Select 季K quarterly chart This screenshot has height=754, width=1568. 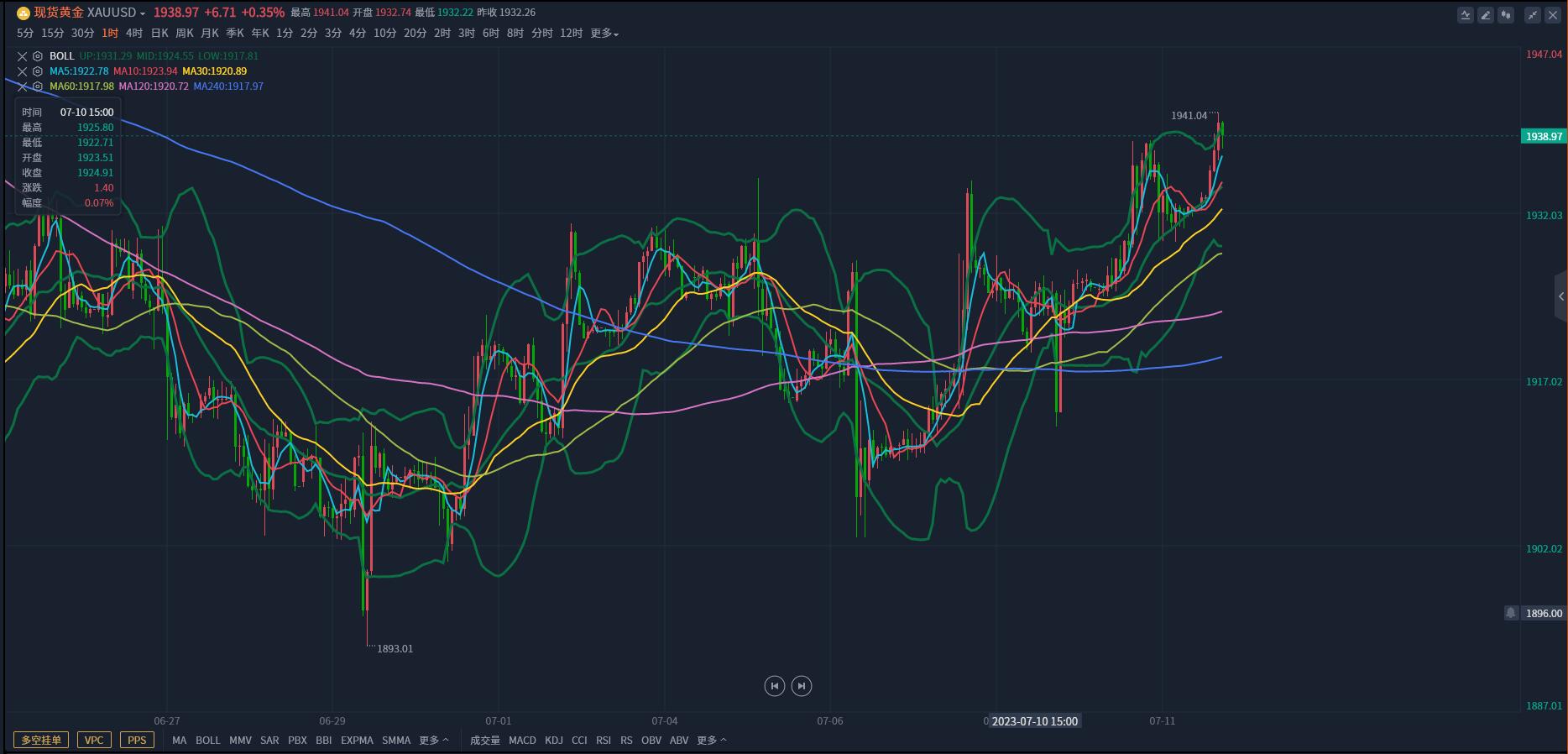coord(235,34)
